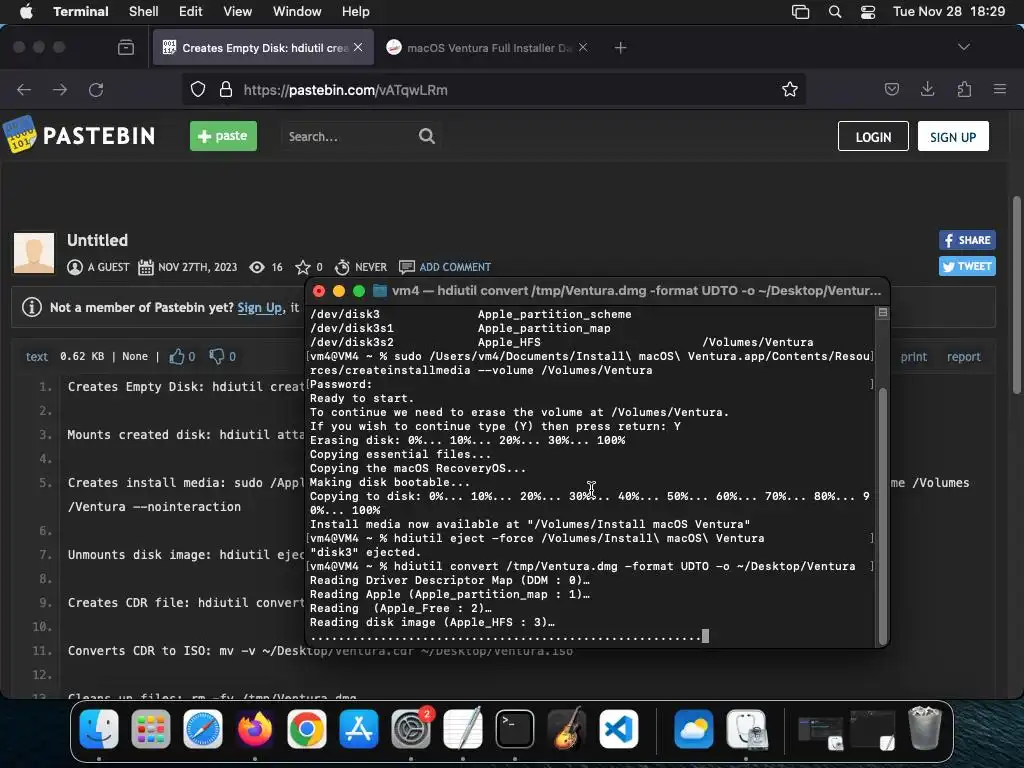Click the menu bar clock
This screenshot has width=1024, height=768.
coord(949,12)
